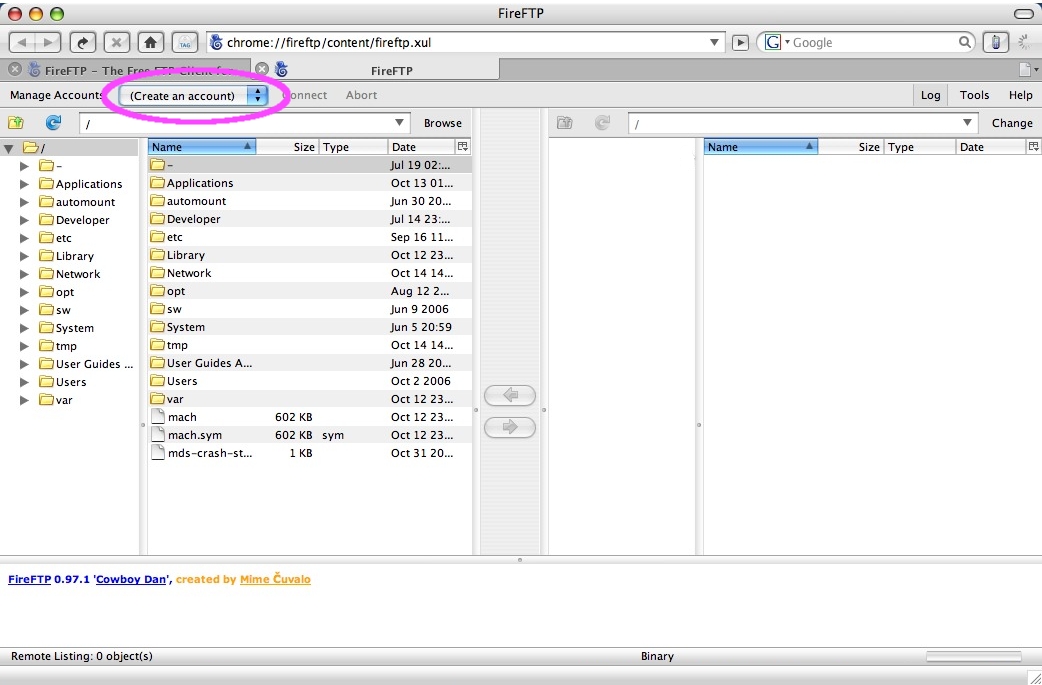The height and width of the screenshot is (685, 1042).
Task: Click the browser stop button
Action: tap(116, 43)
